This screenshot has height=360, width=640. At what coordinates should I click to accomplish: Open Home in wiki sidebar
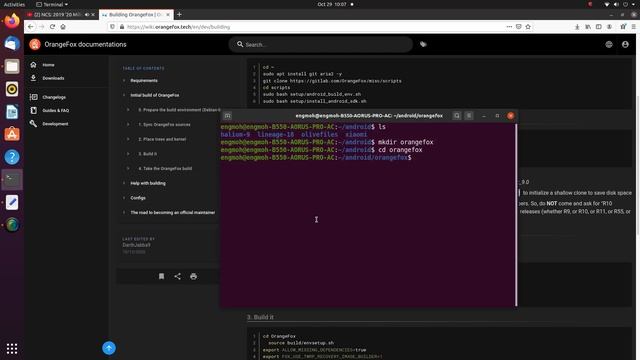[48, 65]
